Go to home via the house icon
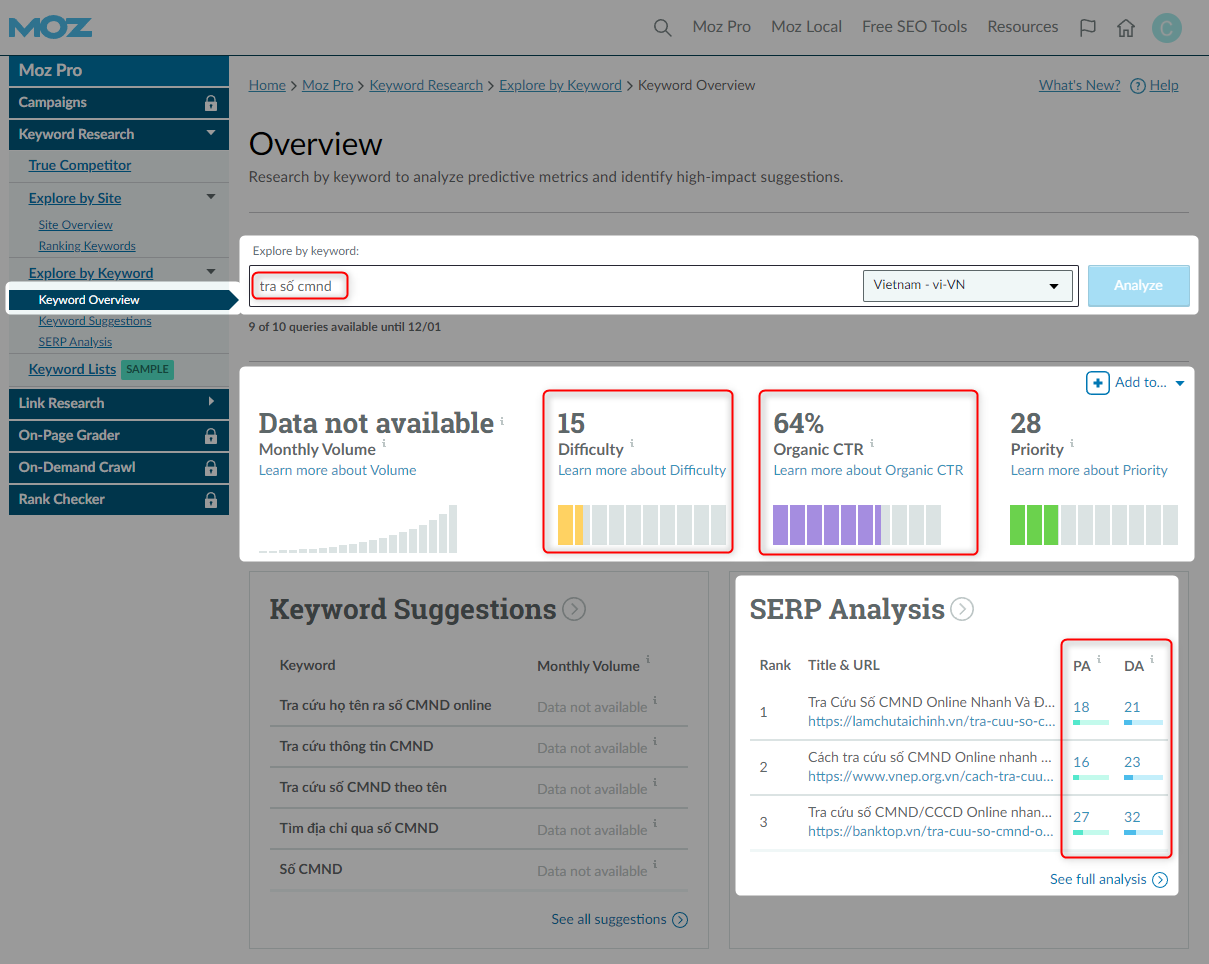 pos(1126,28)
